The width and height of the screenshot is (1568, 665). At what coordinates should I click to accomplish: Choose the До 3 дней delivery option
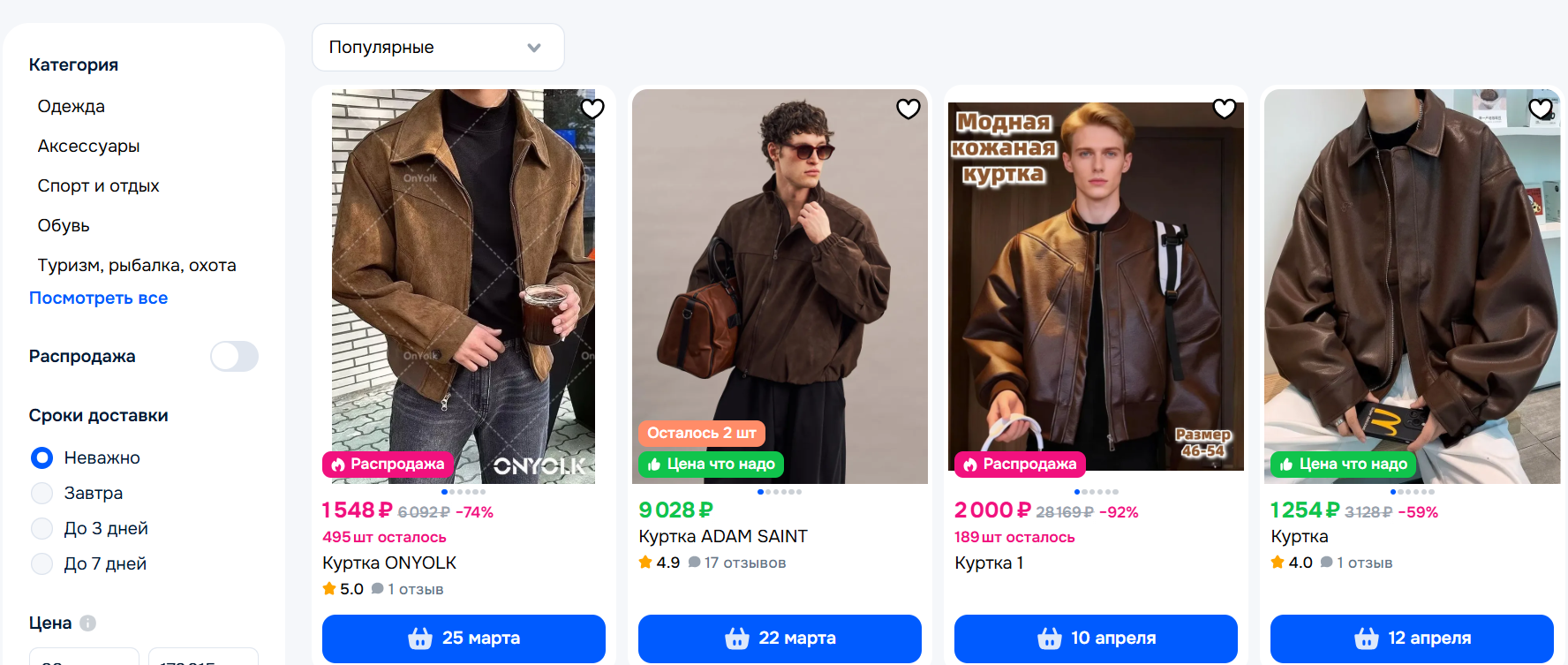point(41,528)
